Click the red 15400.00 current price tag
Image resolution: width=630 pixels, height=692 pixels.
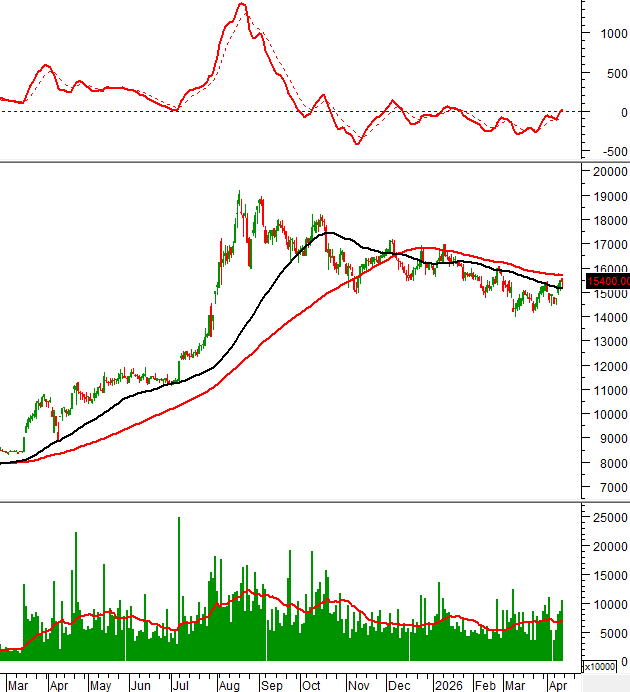click(606, 283)
